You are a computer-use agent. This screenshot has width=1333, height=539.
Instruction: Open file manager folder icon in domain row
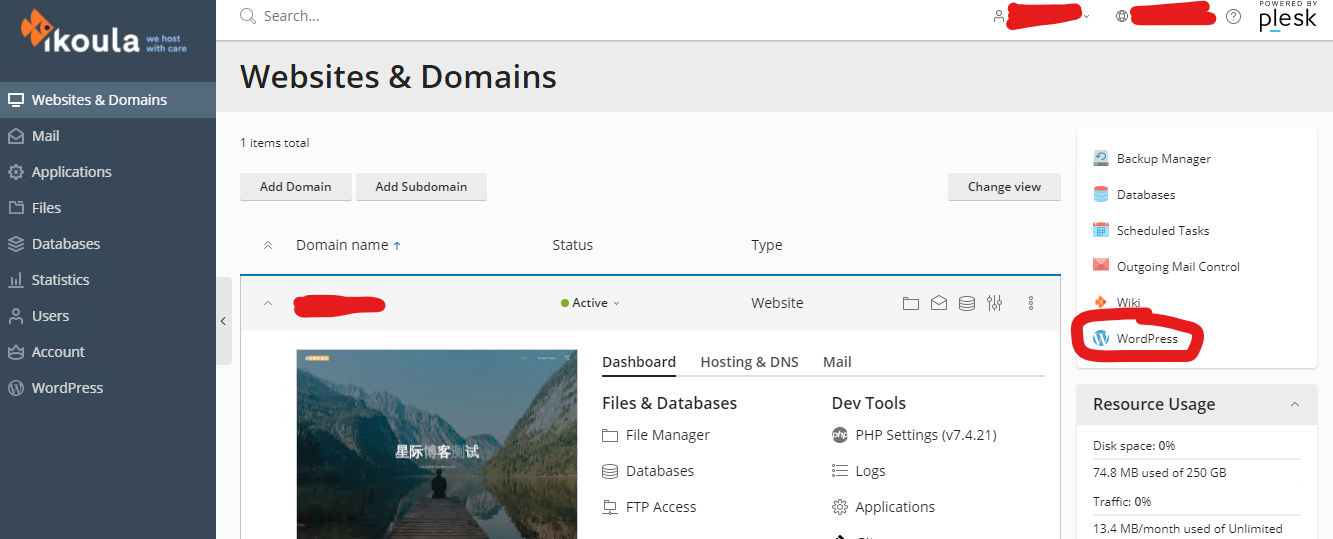(x=910, y=303)
